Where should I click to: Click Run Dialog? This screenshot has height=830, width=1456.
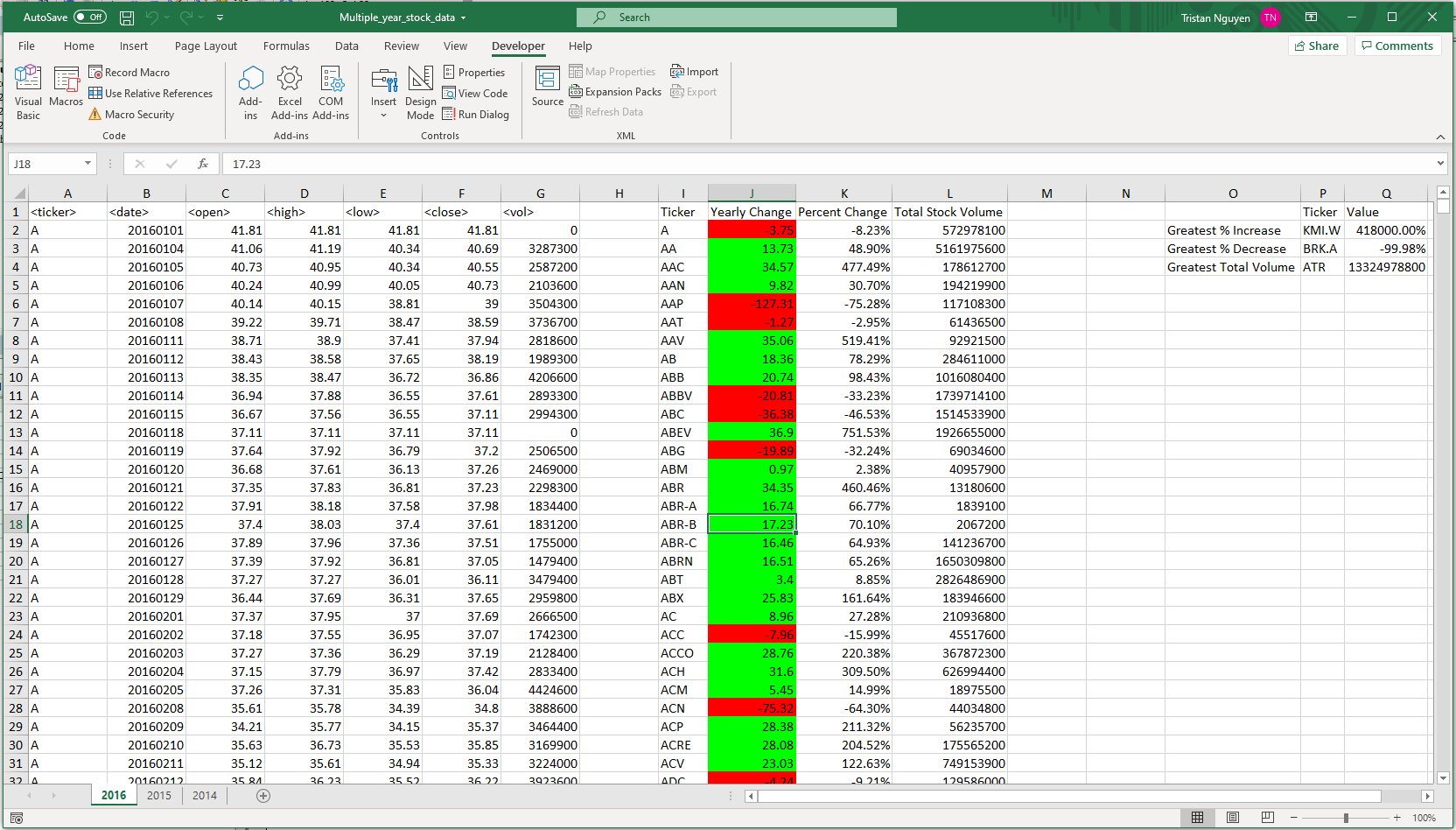coord(476,115)
